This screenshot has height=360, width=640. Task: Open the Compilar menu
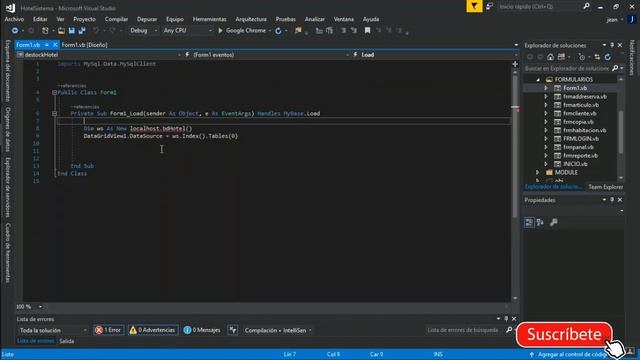pyautogui.click(x=116, y=19)
